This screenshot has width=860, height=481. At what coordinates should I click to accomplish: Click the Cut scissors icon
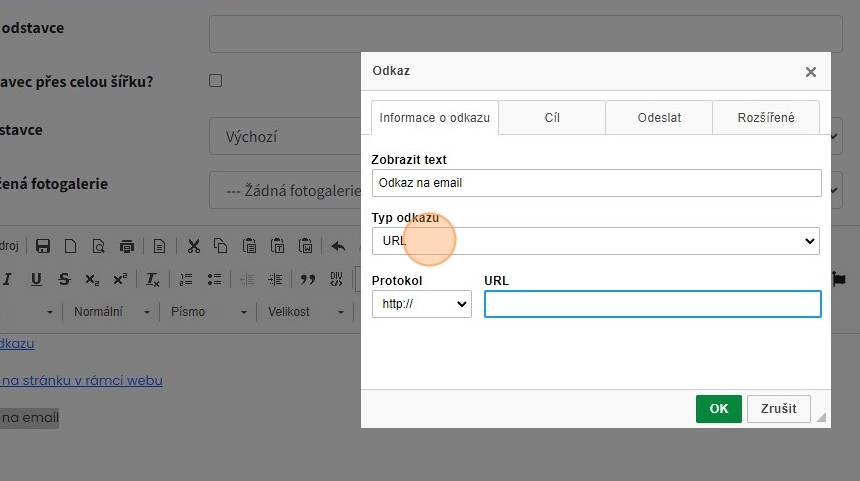(x=194, y=246)
